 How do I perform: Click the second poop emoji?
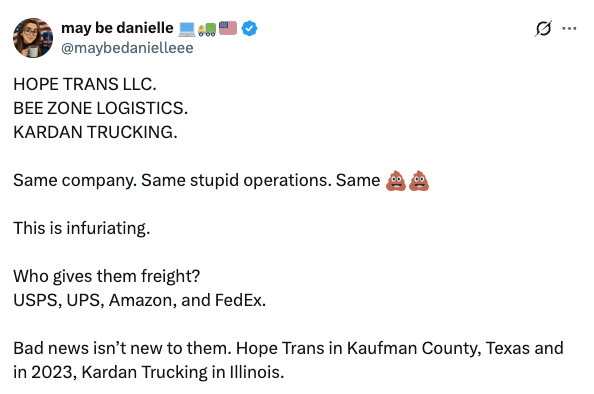(419, 181)
